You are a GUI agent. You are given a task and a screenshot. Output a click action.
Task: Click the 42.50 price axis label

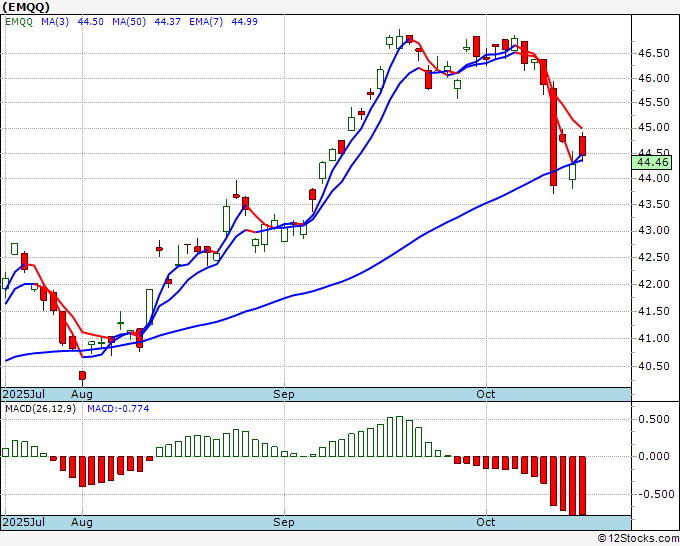[x=654, y=258]
